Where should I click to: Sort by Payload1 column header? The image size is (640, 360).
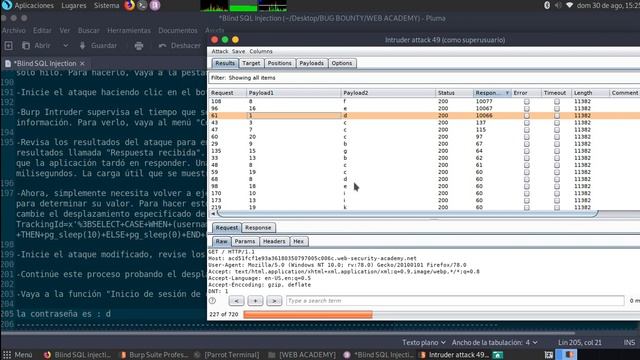pyautogui.click(x=293, y=93)
